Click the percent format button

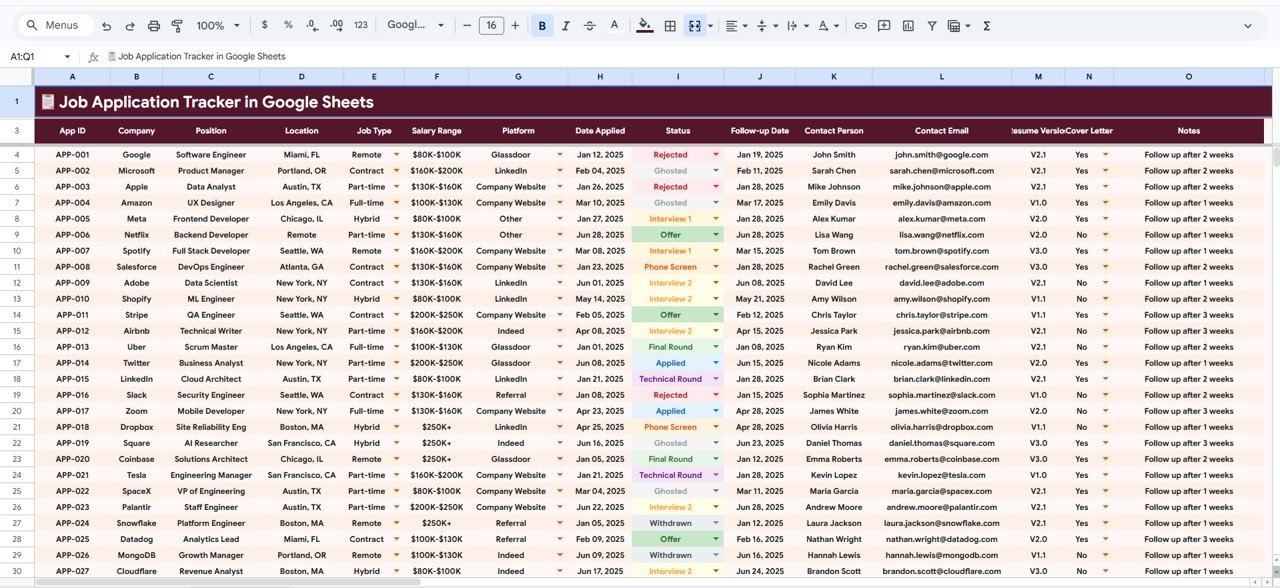pyautogui.click(x=288, y=24)
